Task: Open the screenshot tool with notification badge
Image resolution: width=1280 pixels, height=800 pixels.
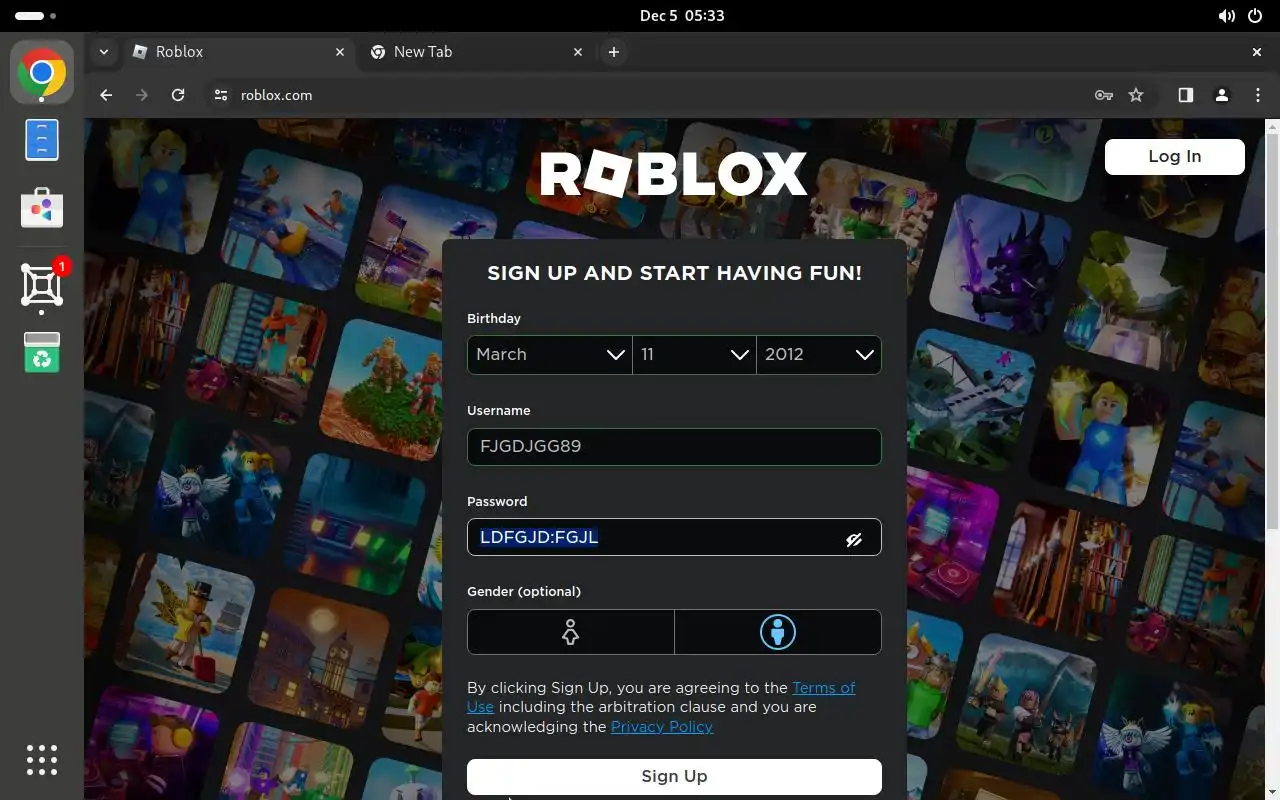Action: [x=42, y=286]
